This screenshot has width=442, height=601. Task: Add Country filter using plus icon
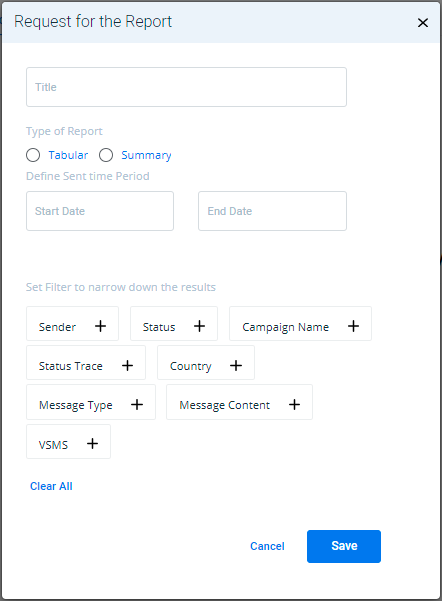(x=236, y=365)
